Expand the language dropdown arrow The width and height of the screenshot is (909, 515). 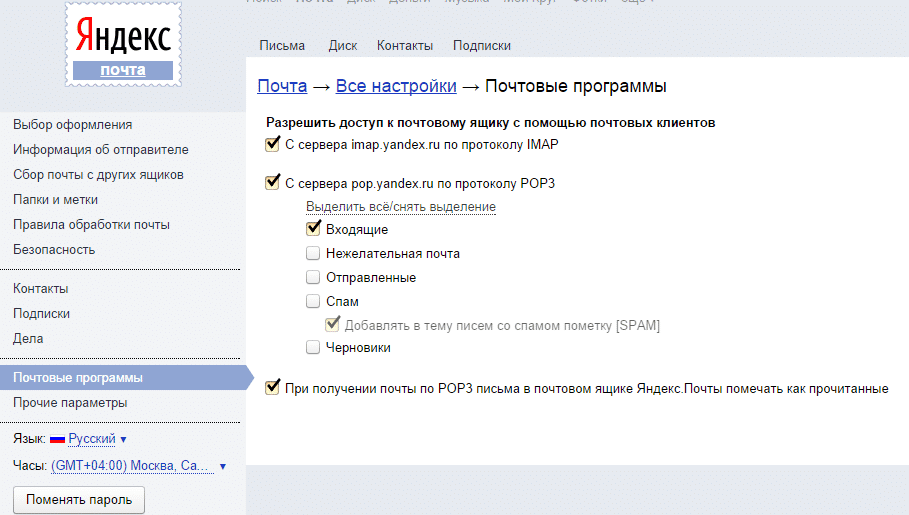tap(123, 440)
